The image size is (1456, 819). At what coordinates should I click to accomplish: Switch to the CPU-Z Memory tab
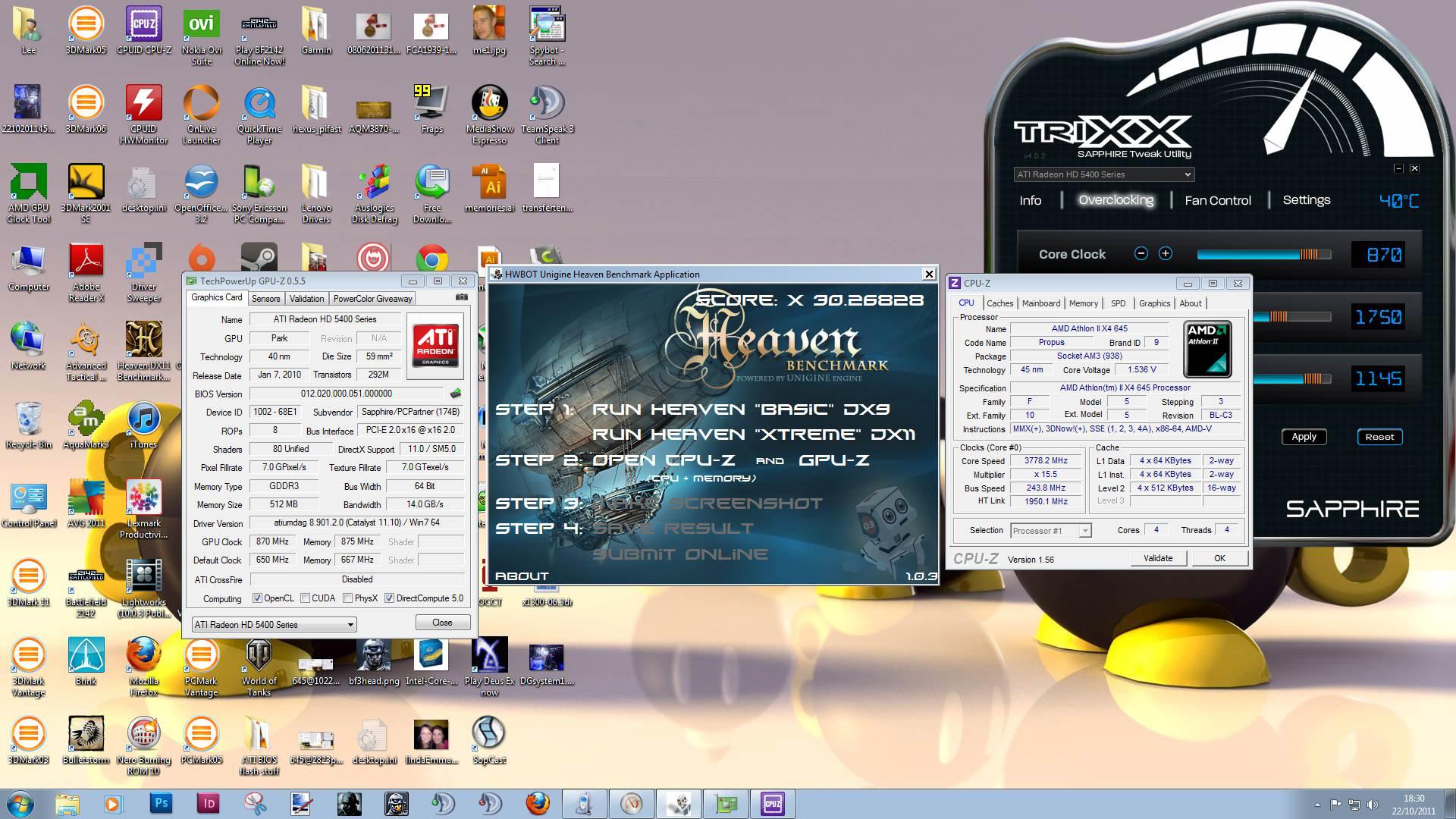[1083, 303]
